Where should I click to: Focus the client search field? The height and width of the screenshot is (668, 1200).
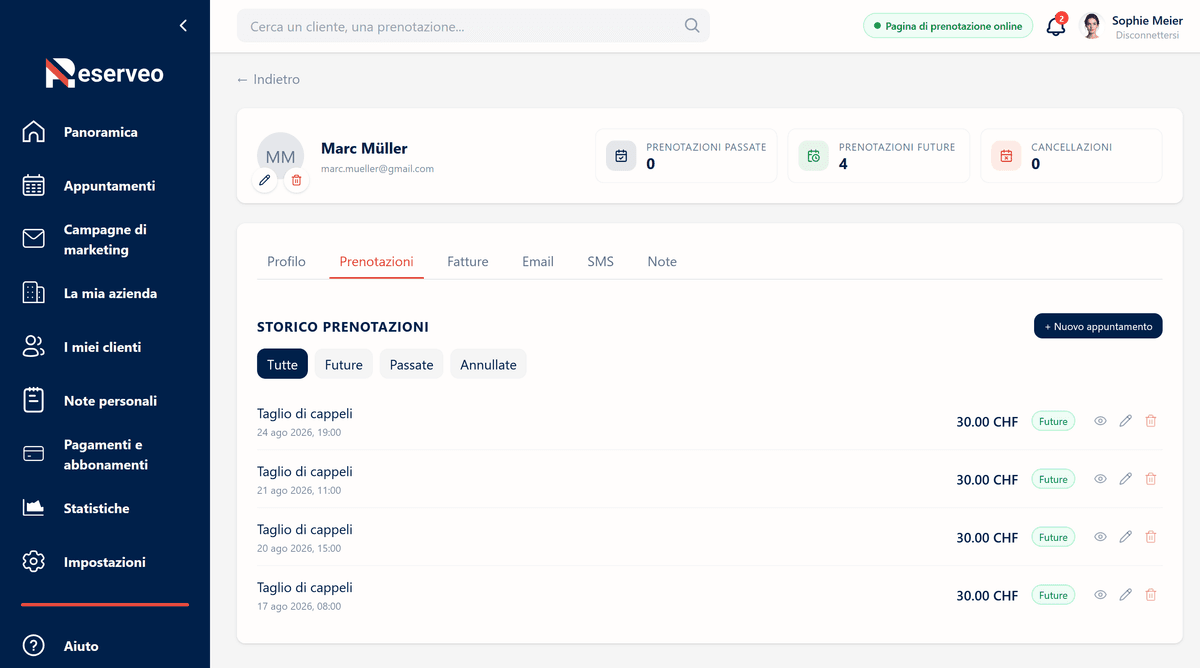pos(473,26)
